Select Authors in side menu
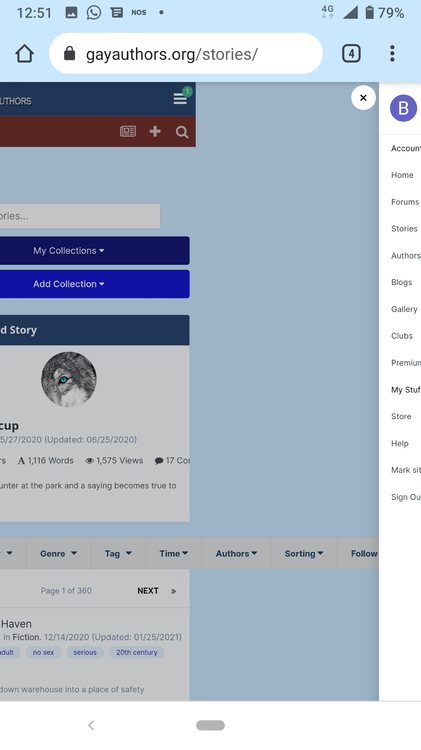Image resolution: width=421 pixels, height=750 pixels. click(x=406, y=255)
